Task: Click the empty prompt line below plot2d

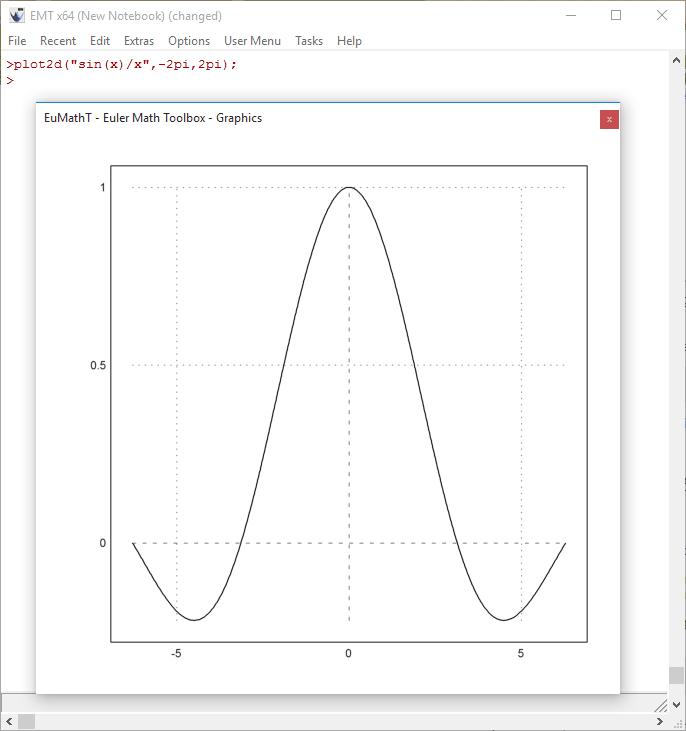Action: coord(10,81)
